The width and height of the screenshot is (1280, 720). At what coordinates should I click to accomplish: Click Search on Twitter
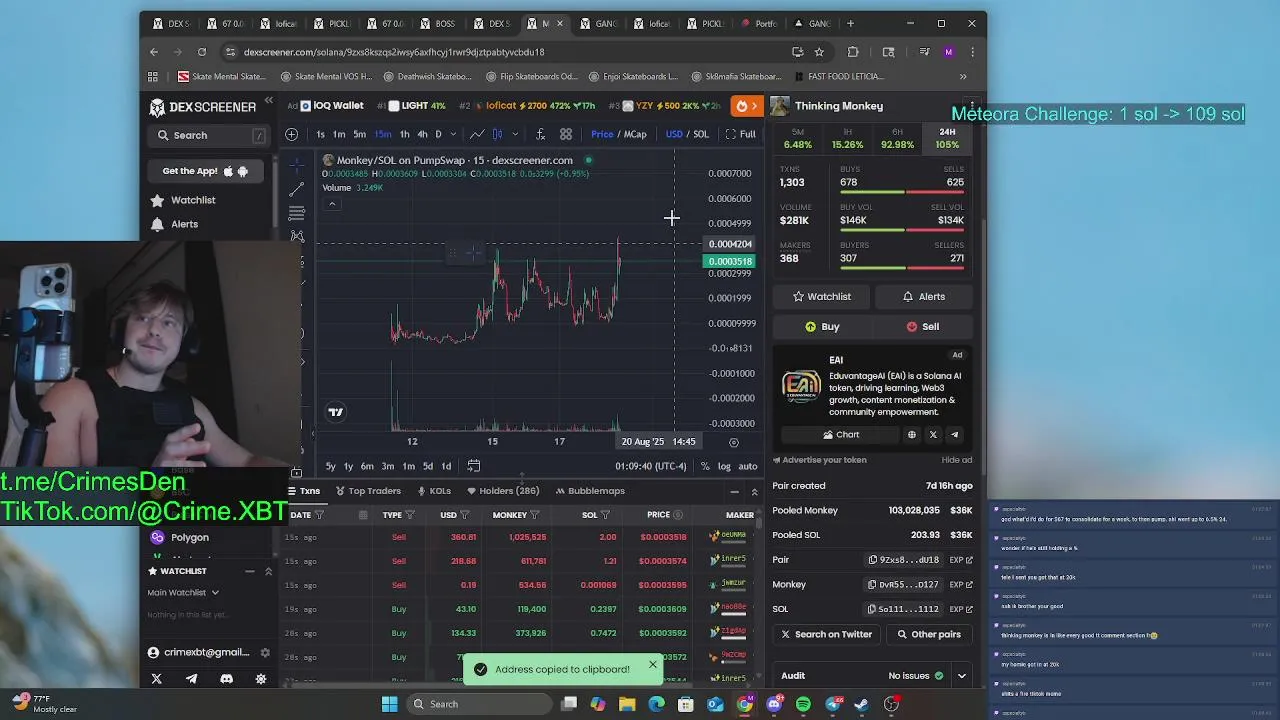(x=826, y=634)
